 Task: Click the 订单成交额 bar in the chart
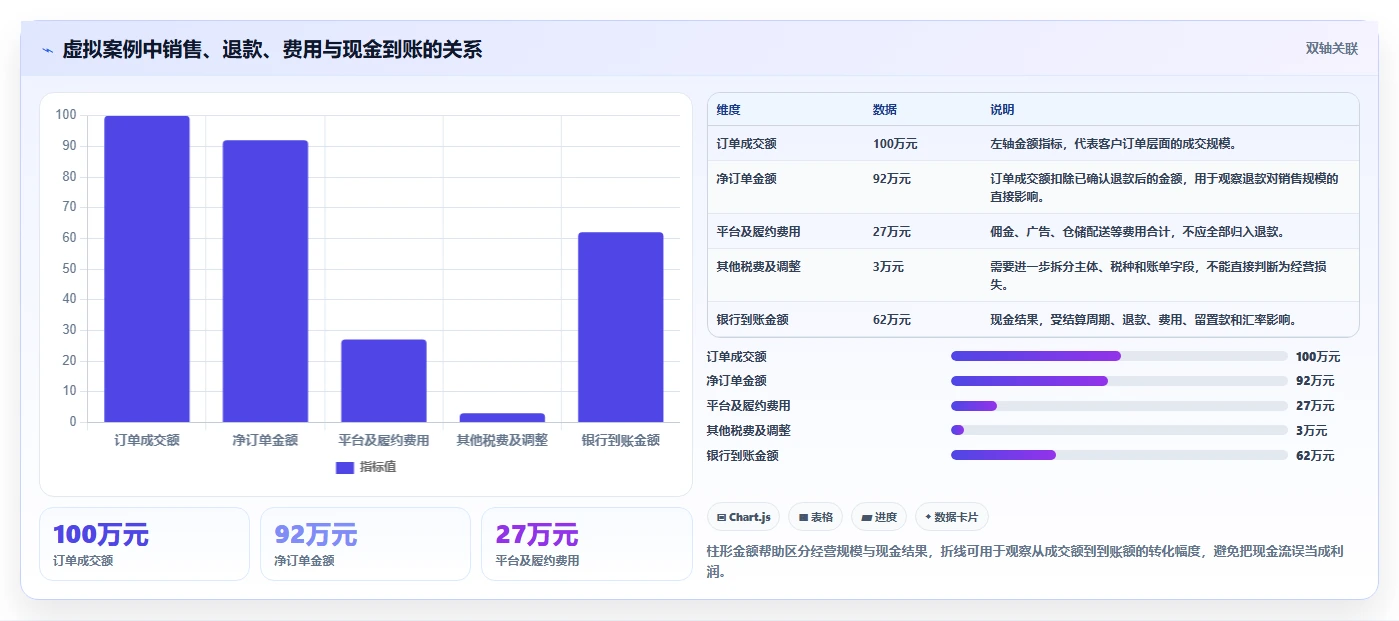pos(147,269)
